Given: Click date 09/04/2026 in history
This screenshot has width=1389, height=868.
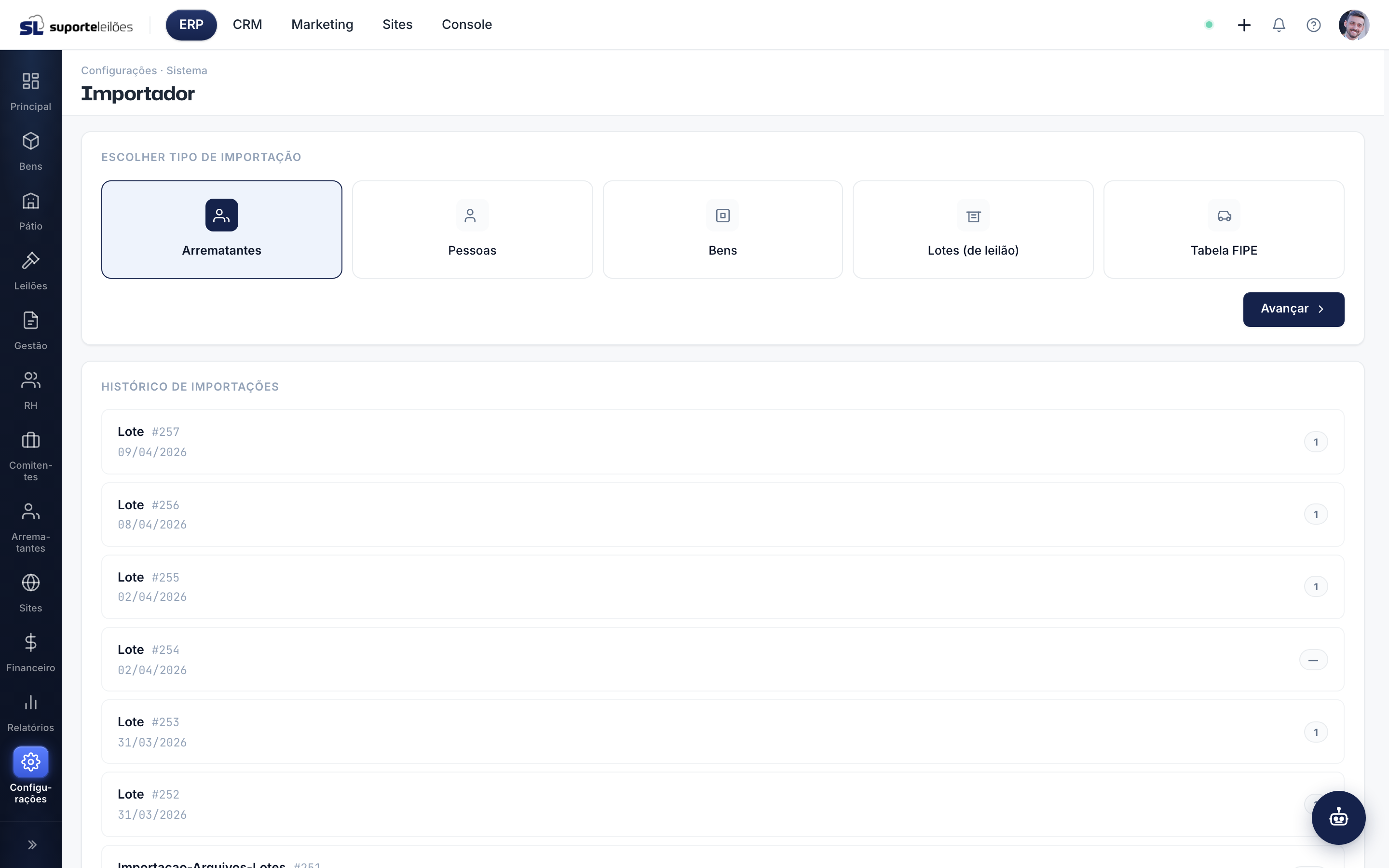Looking at the screenshot, I should click(152, 452).
